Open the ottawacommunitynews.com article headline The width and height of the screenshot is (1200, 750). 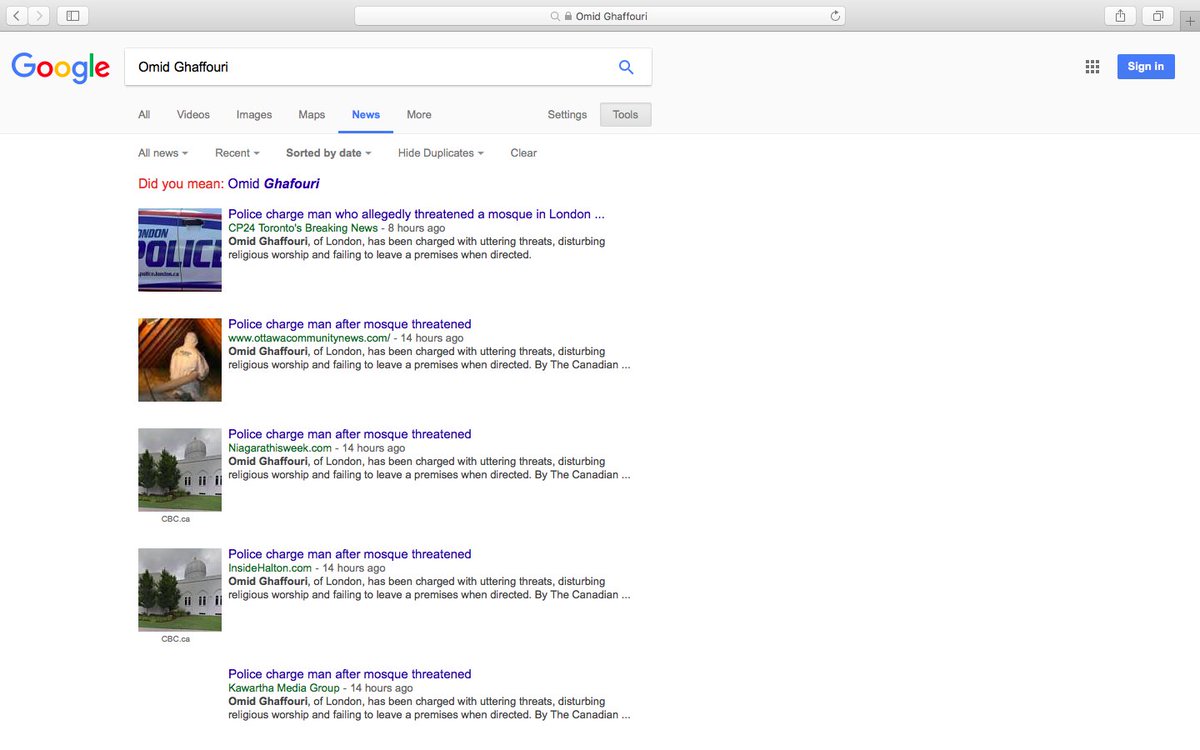(x=349, y=324)
